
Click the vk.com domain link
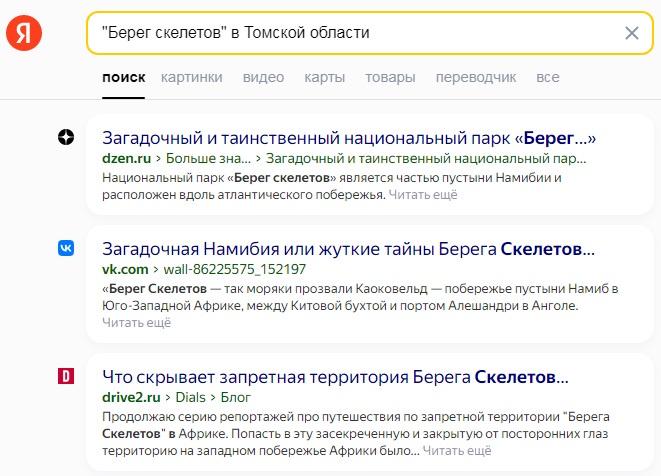[x=125, y=269]
